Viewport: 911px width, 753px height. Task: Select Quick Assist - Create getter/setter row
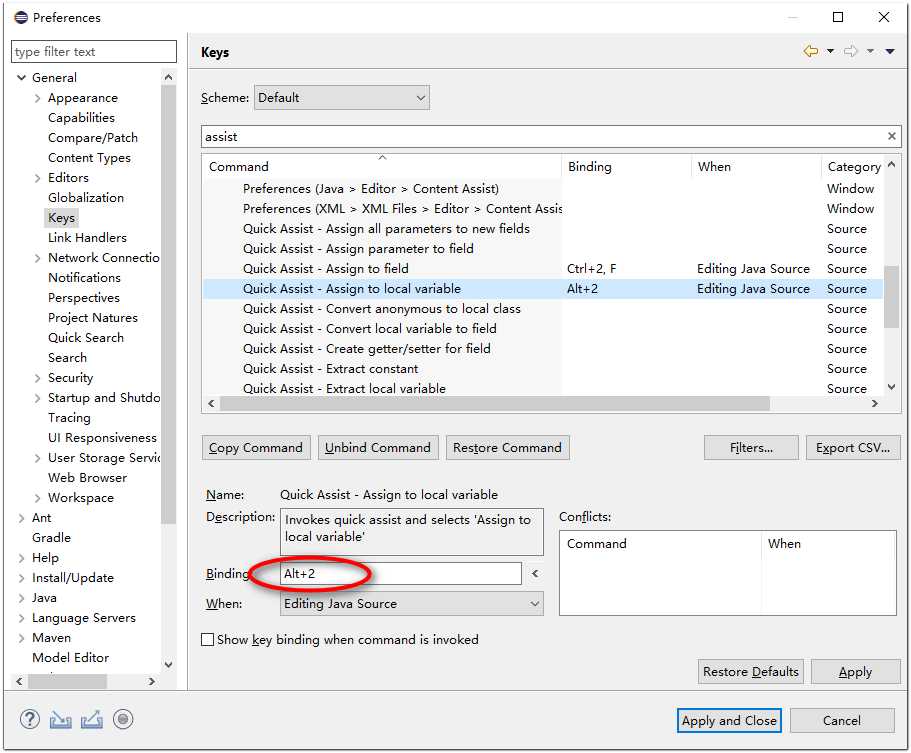[x=543, y=349]
